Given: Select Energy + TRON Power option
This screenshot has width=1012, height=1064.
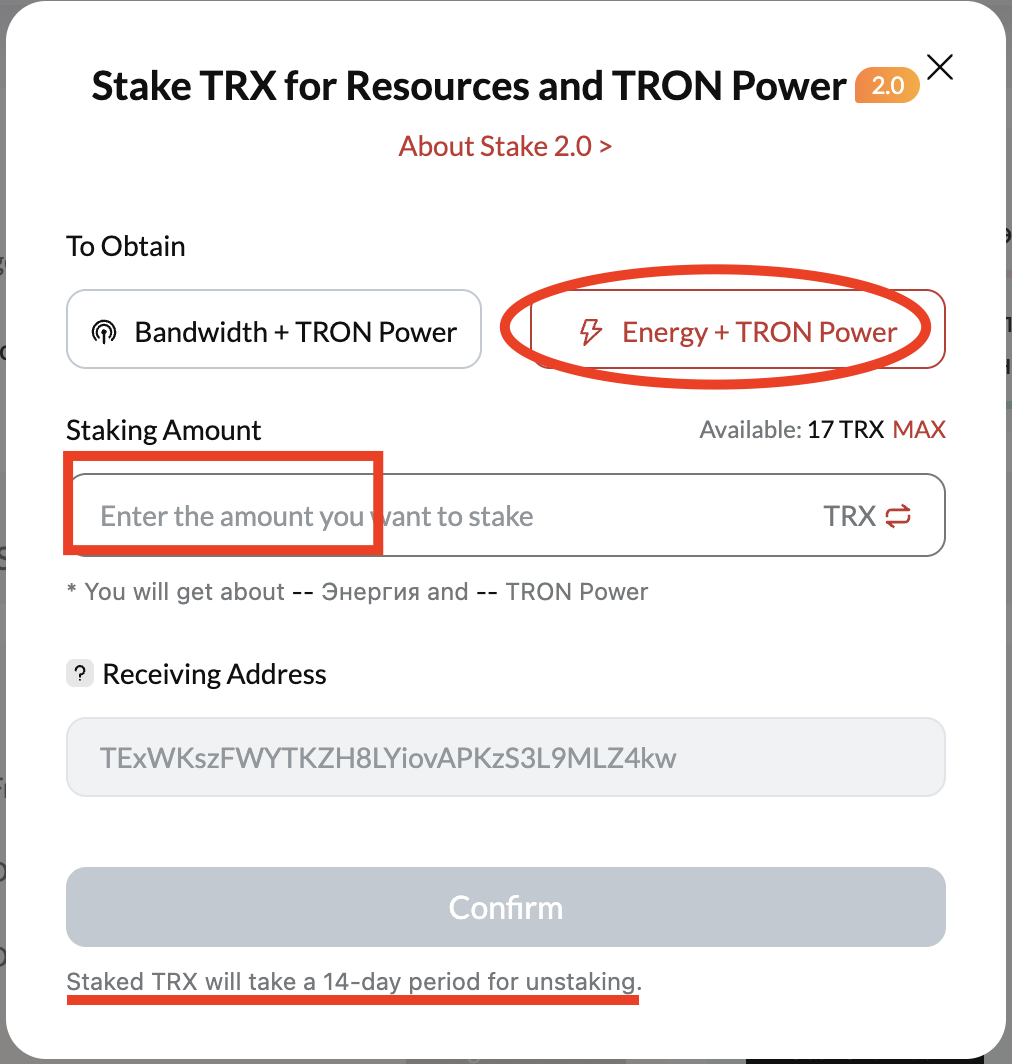Looking at the screenshot, I should click(x=737, y=332).
